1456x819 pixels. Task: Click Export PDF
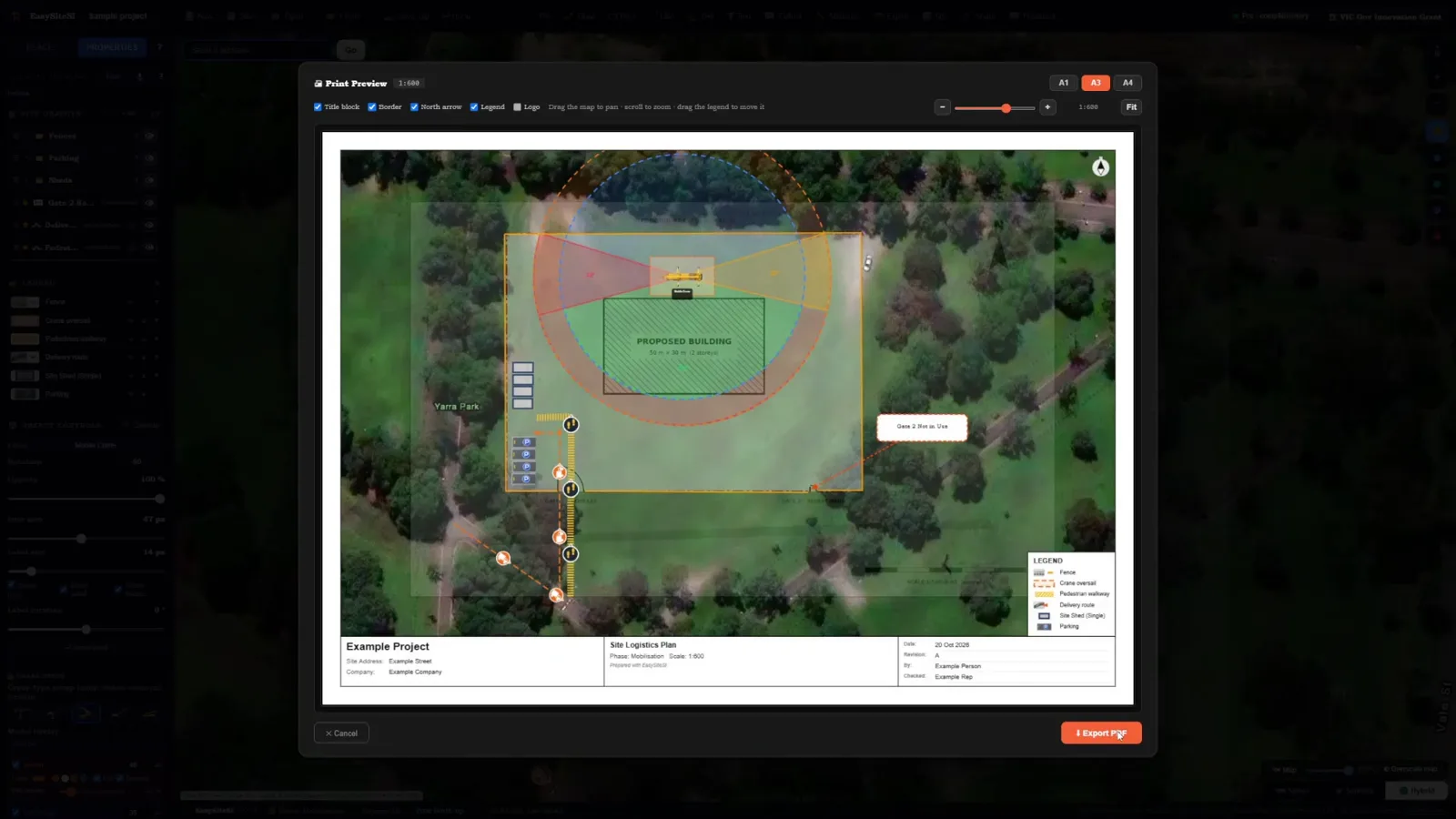coord(1101,733)
